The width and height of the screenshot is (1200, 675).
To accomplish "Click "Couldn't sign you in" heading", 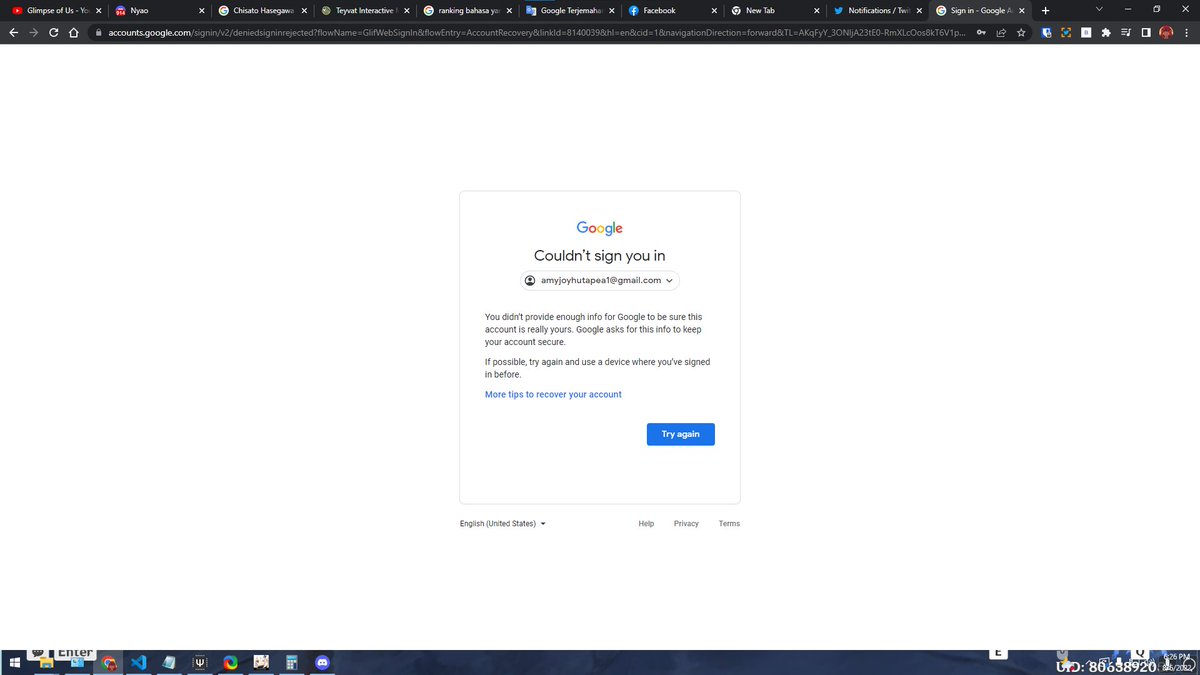I will (x=600, y=256).
